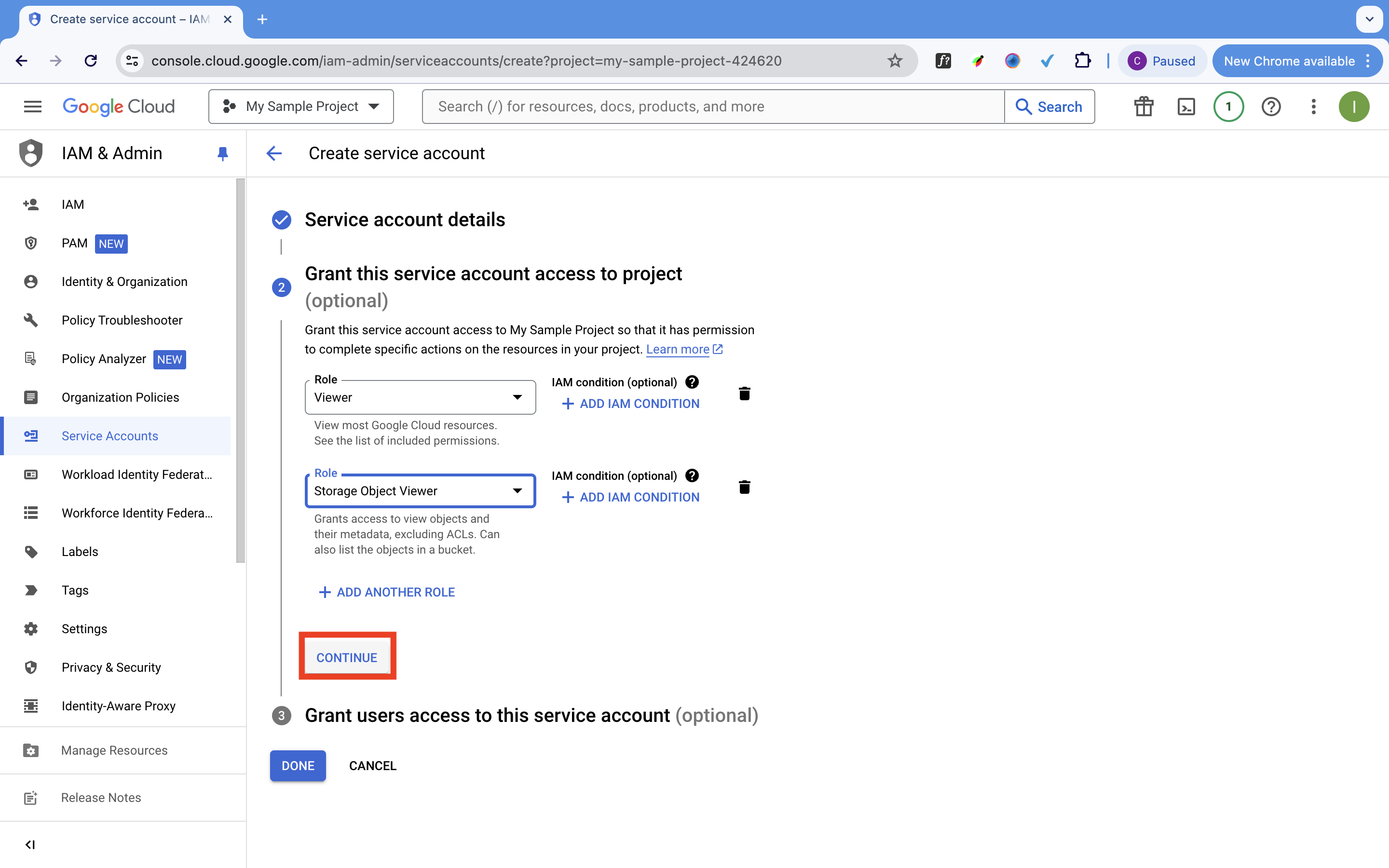Click the browser address bar URL
Viewport: 1389px width, 868px height.
pos(466,60)
